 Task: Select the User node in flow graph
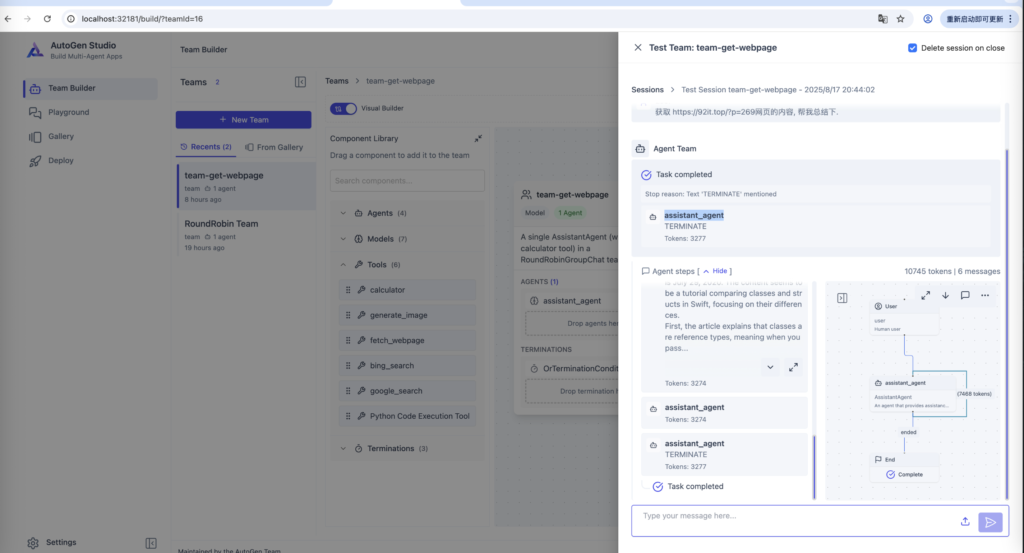pyautogui.click(x=904, y=317)
